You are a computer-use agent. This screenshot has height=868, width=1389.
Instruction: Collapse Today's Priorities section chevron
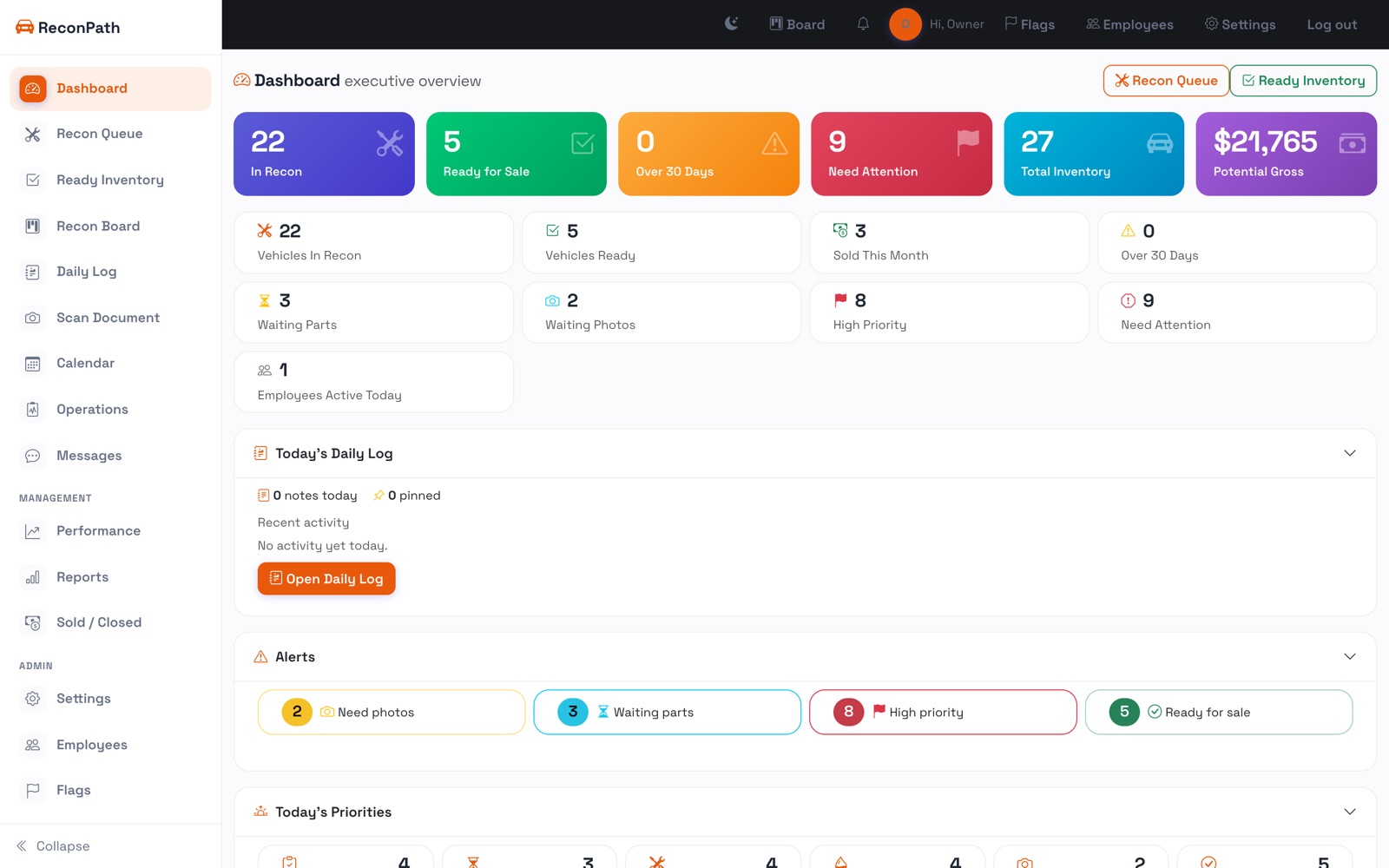[1350, 812]
